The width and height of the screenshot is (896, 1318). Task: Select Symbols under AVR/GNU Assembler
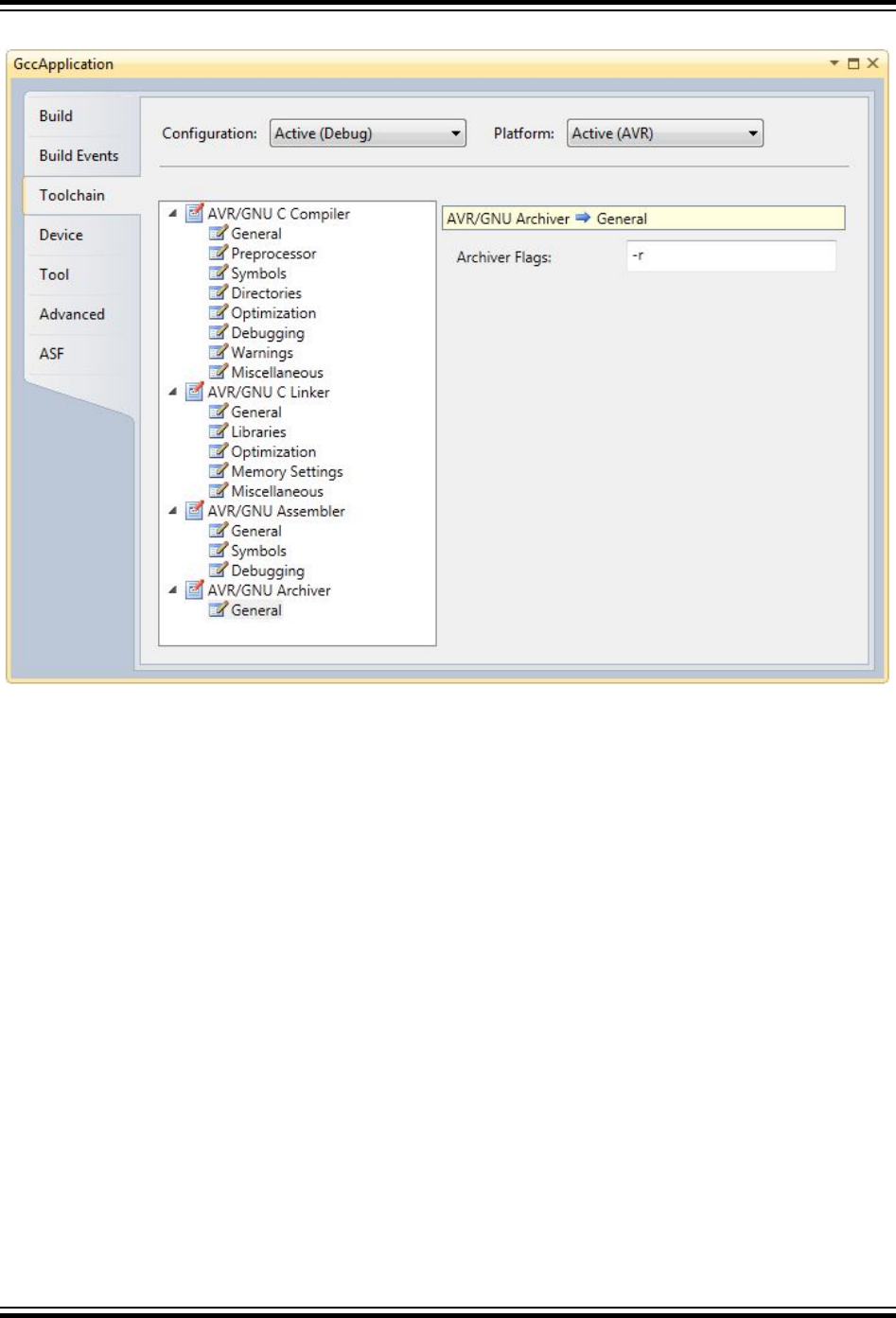(x=259, y=552)
